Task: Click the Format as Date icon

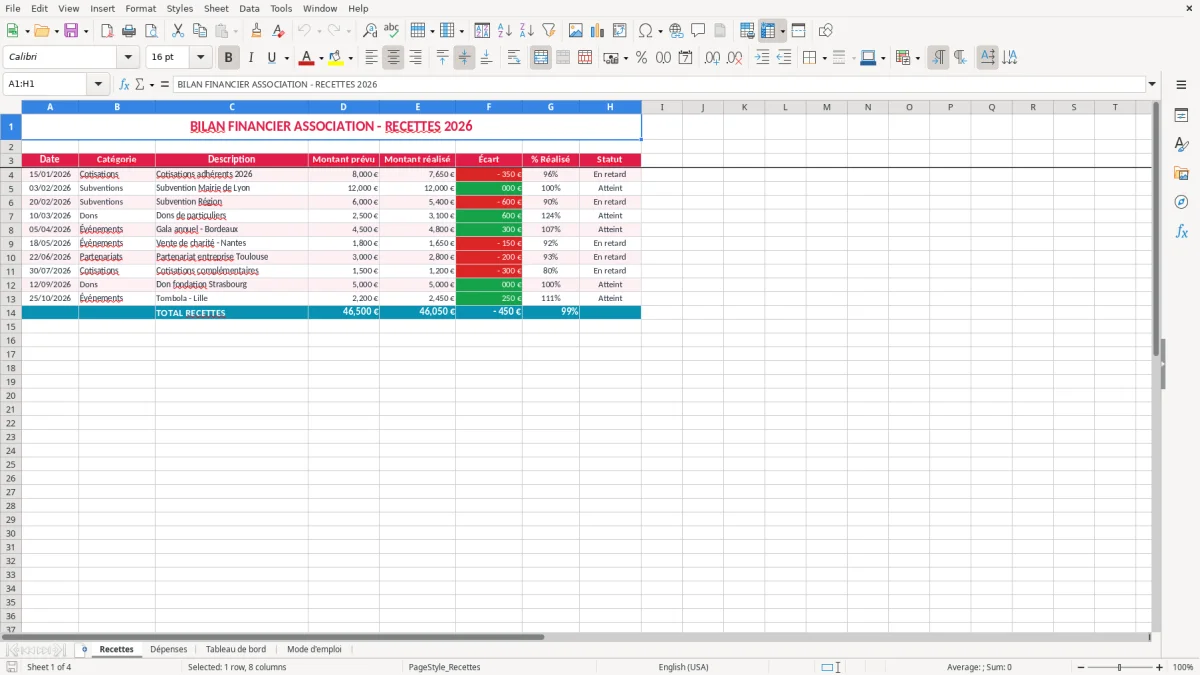Action: tap(685, 58)
